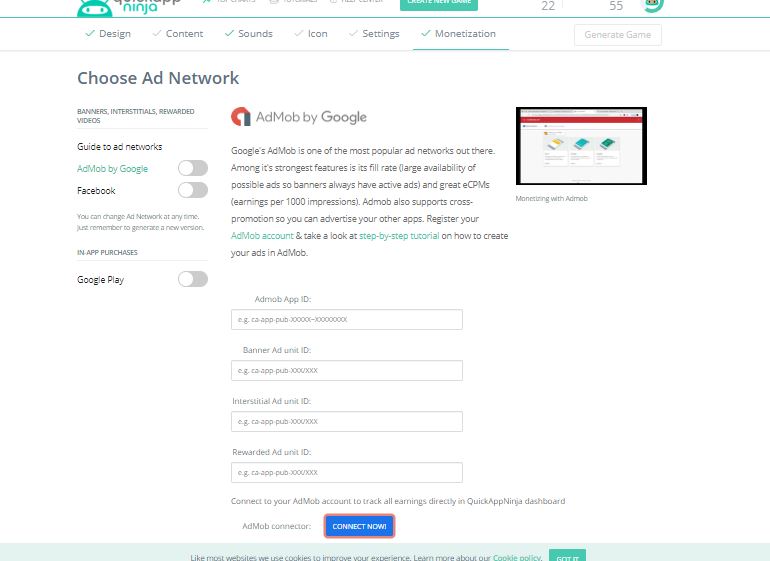Open the Settings tab

[374, 33]
